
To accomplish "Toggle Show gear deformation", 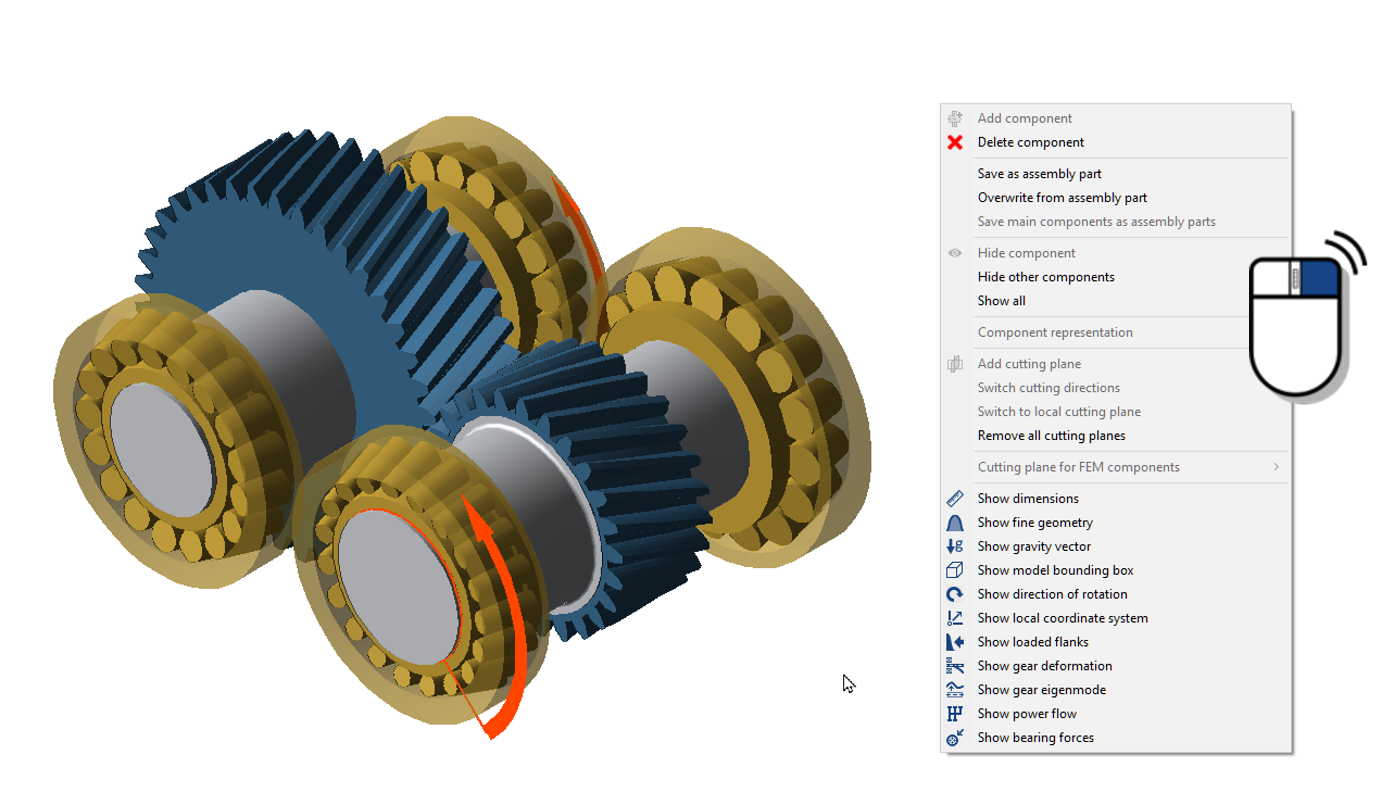I will pyautogui.click(x=1044, y=666).
